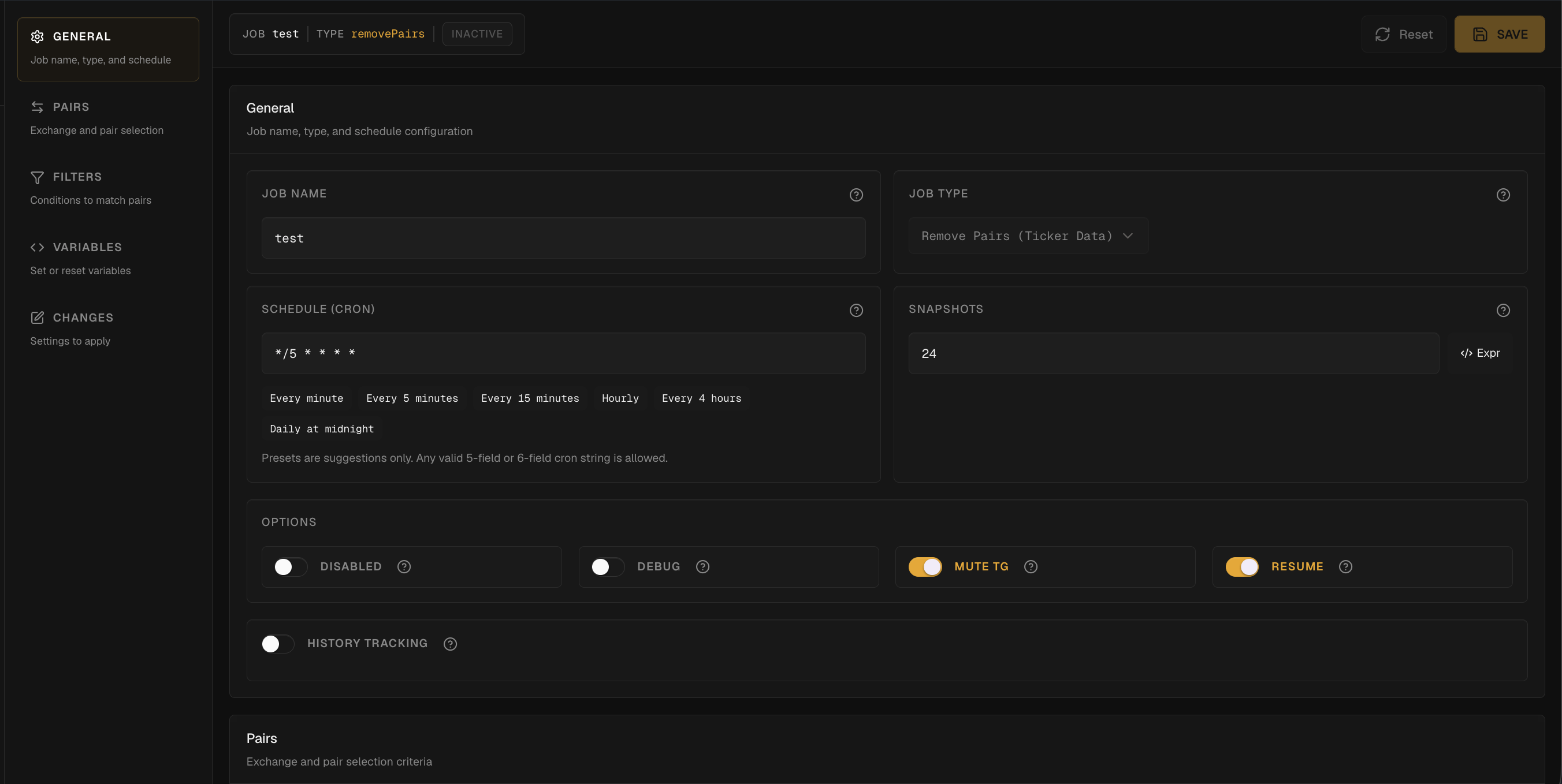The image size is (1562, 784).
Task: Apply the Every minute cron preset
Action: click(x=307, y=398)
